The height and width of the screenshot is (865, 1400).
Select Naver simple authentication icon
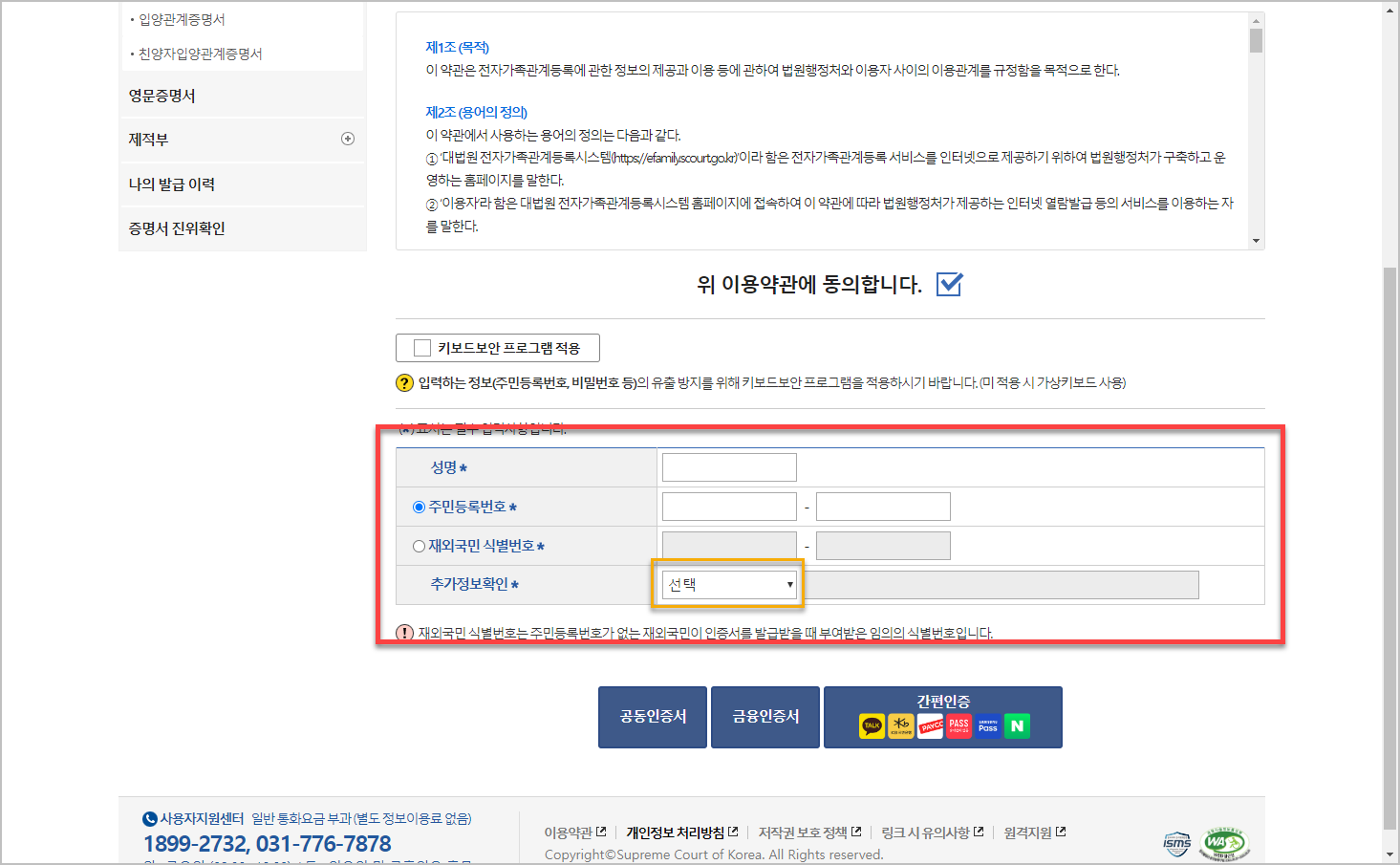click(x=1016, y=725)
